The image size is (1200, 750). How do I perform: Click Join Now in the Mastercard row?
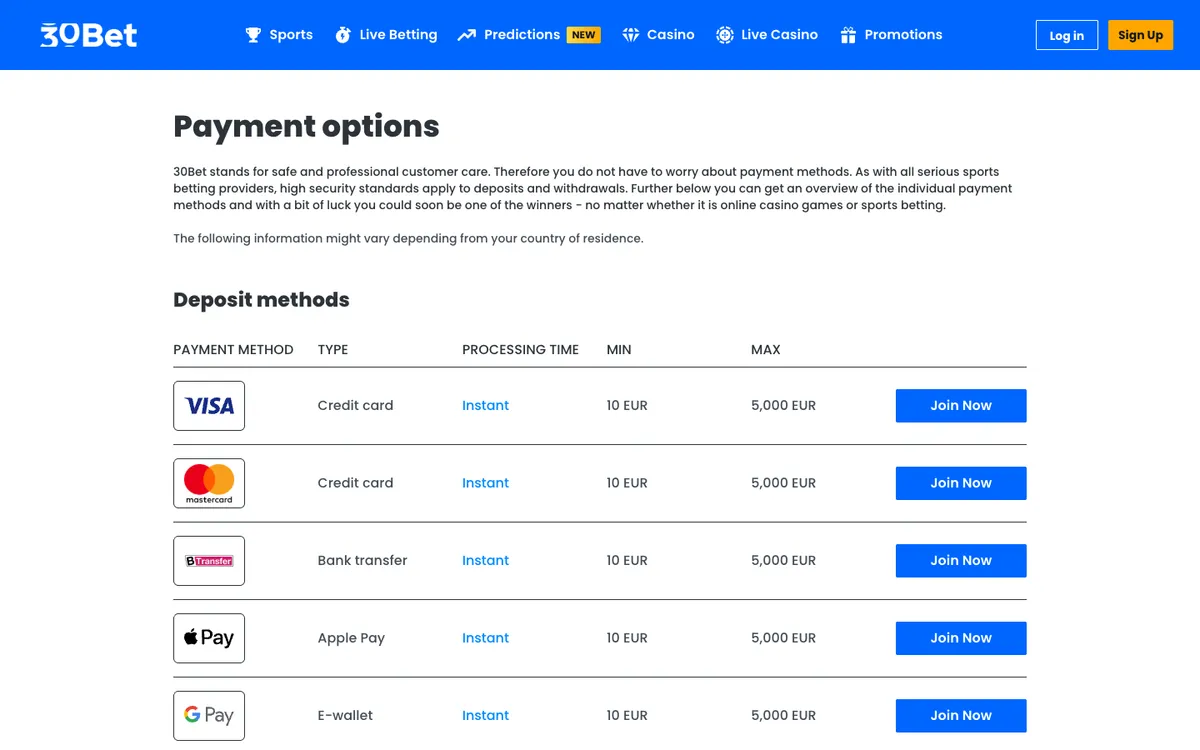tap(961, 483)
